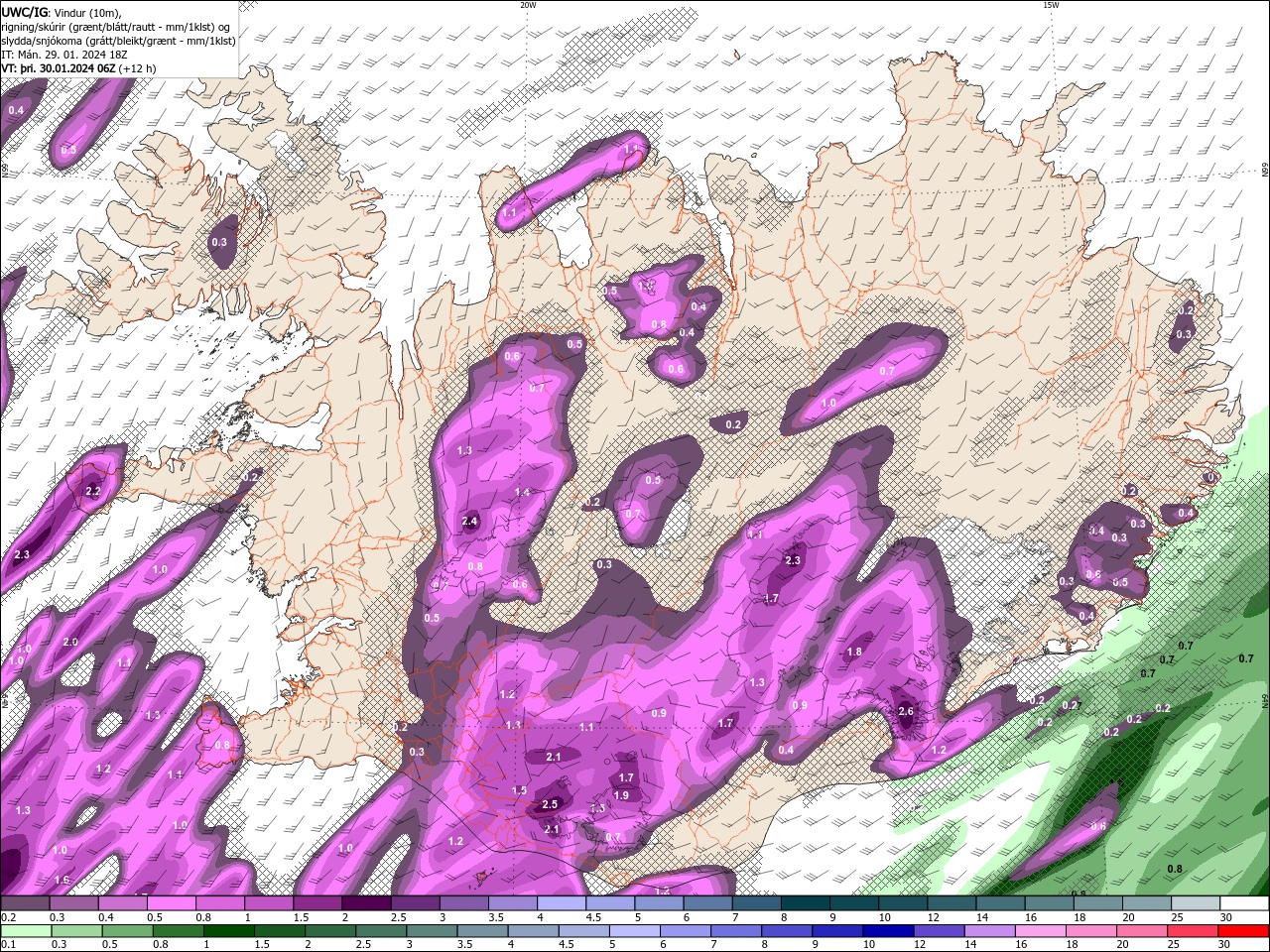
Task: Click the upper legend teal swatch labeled 8
Action: tap(806, 903)
